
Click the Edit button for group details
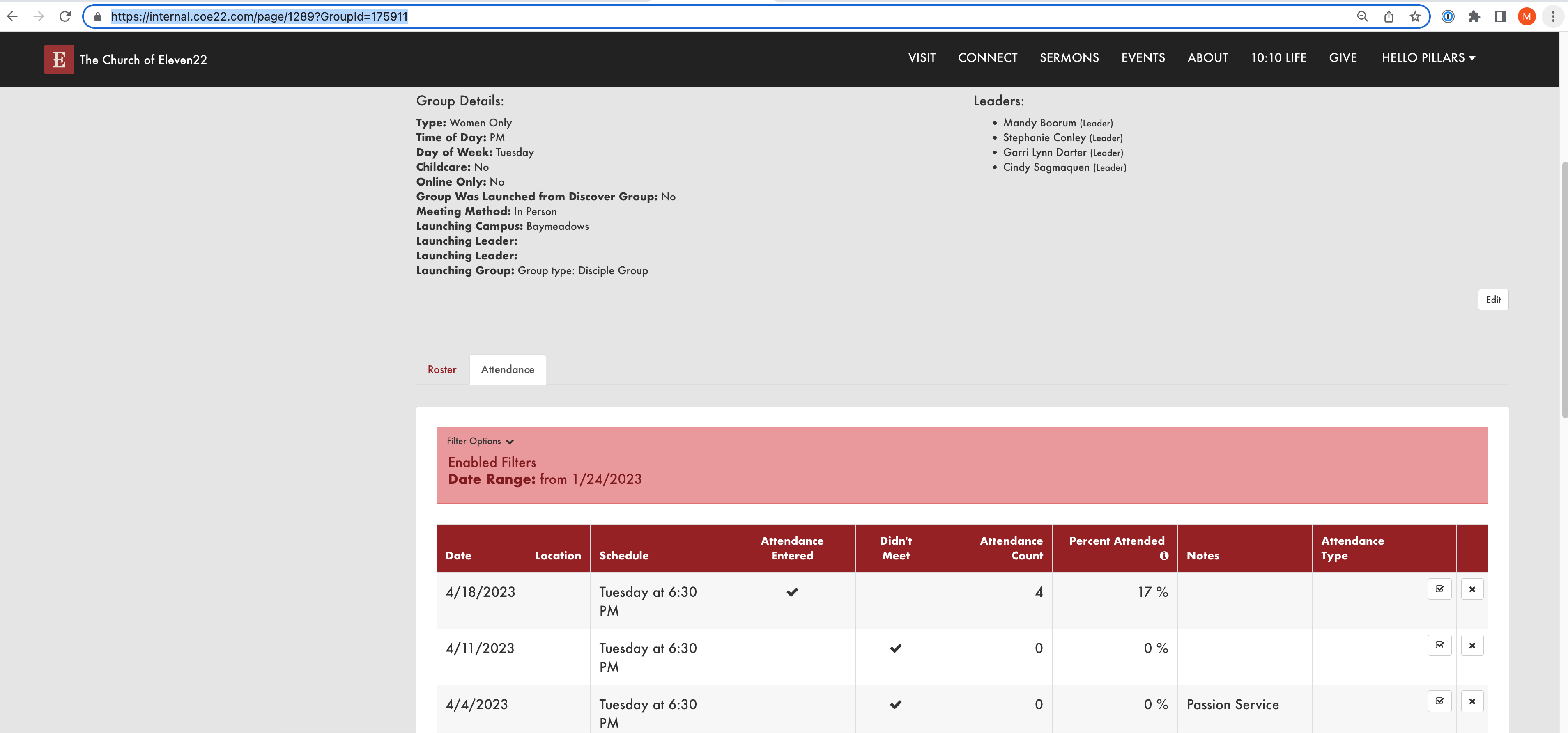coord(1492,299)
